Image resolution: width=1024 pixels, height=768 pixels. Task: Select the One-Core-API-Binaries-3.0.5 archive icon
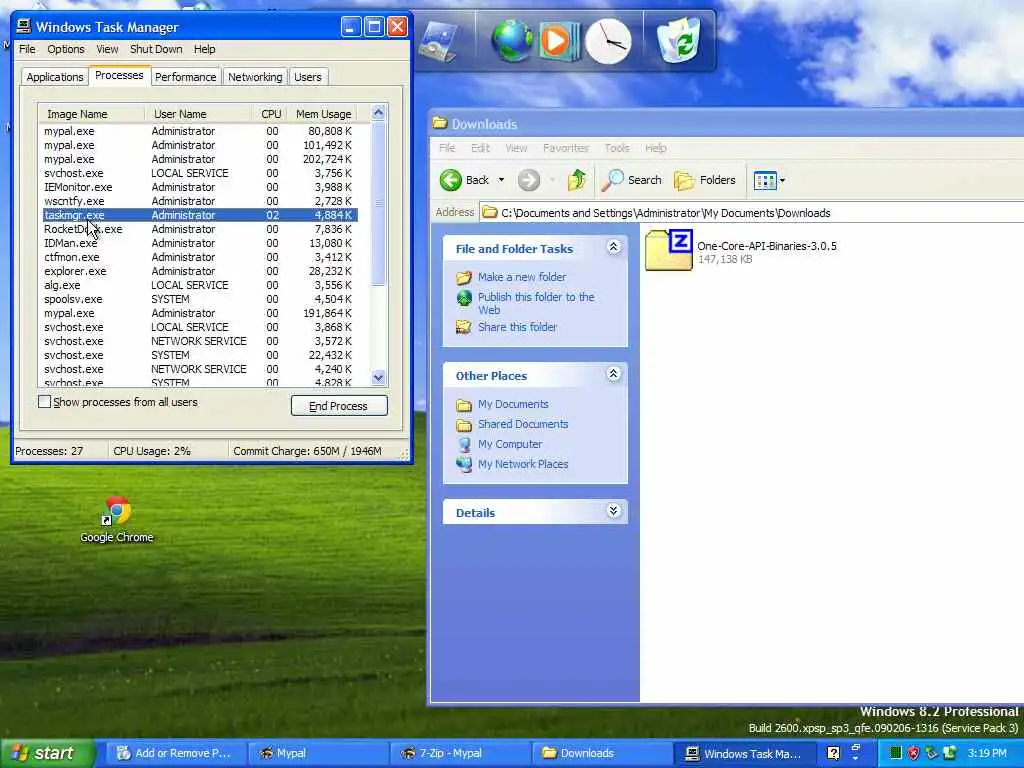[669, 249]
